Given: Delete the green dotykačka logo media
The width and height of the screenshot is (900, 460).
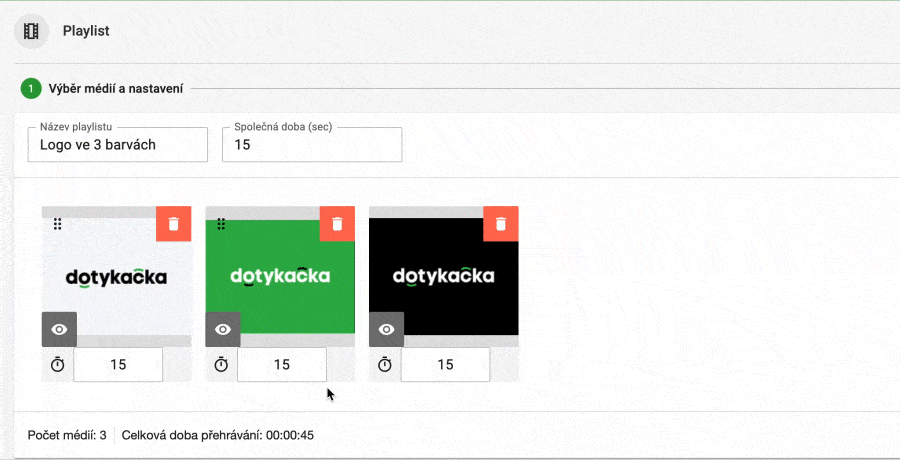Looking at the screenshot, I should 337,224.
